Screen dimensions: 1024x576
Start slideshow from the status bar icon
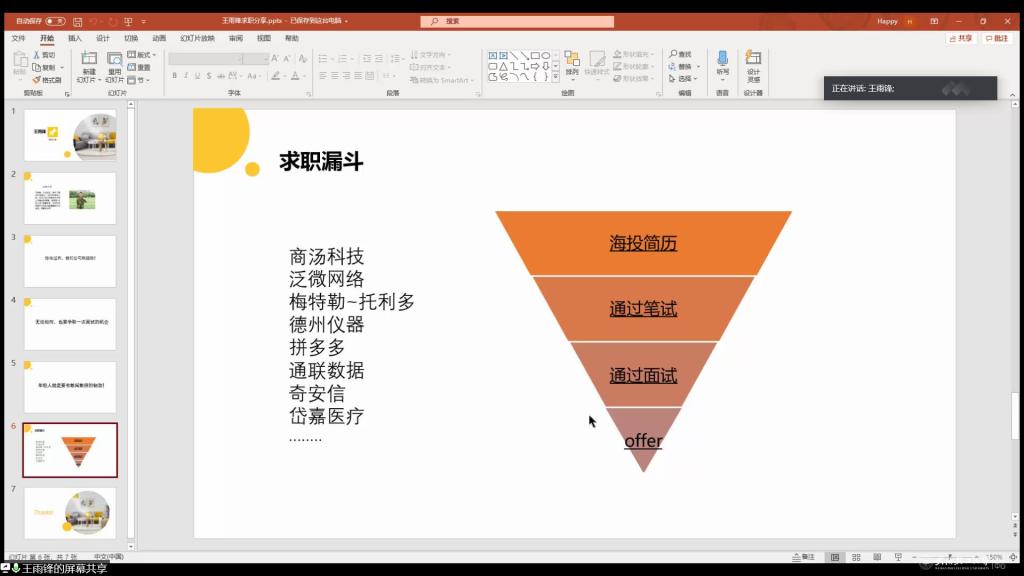(898, 557)
